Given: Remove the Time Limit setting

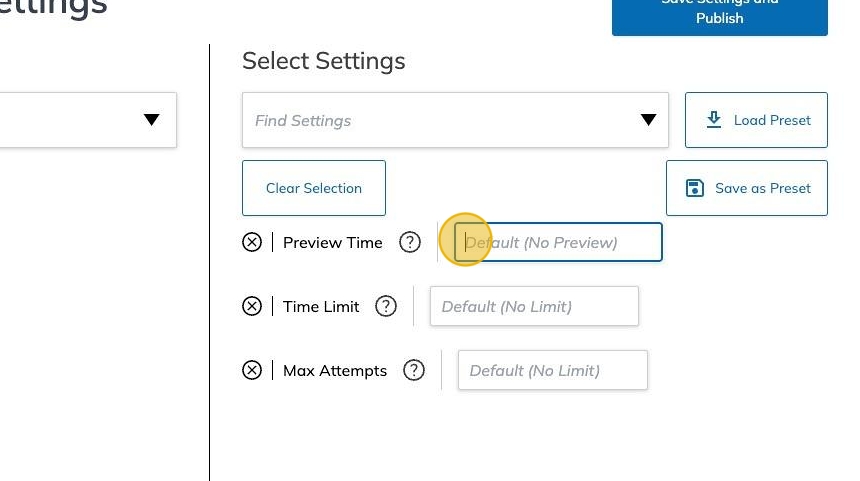Looking at the screenshot, I should pos(252,306).
